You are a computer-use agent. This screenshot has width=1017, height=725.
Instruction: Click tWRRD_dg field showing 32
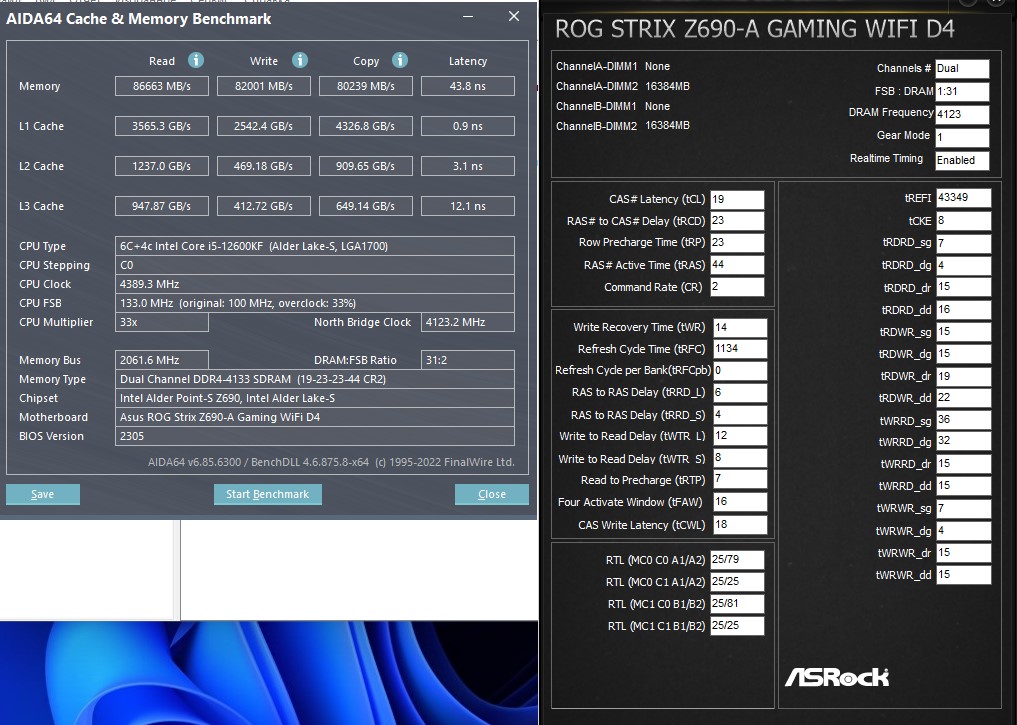[963, 441]
